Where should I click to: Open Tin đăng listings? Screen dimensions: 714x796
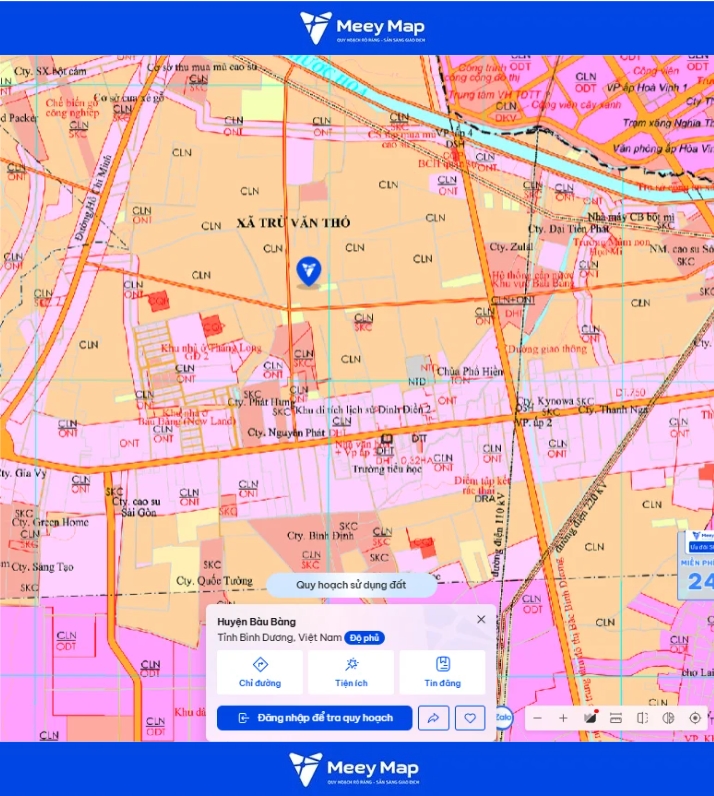click(442, 672)
